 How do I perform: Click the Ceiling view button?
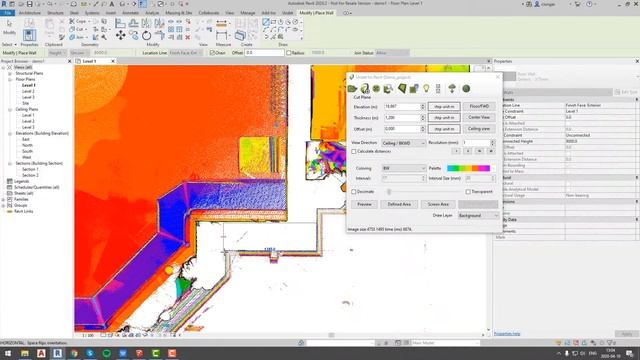point(479,129)
